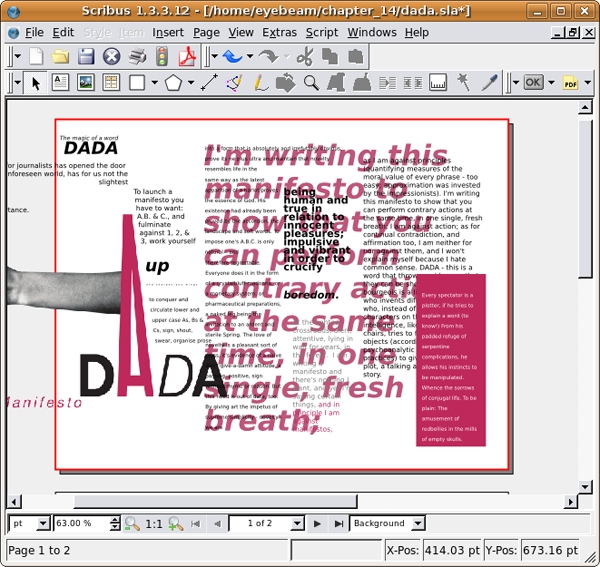Go to the last page

(x=339, y=523)
